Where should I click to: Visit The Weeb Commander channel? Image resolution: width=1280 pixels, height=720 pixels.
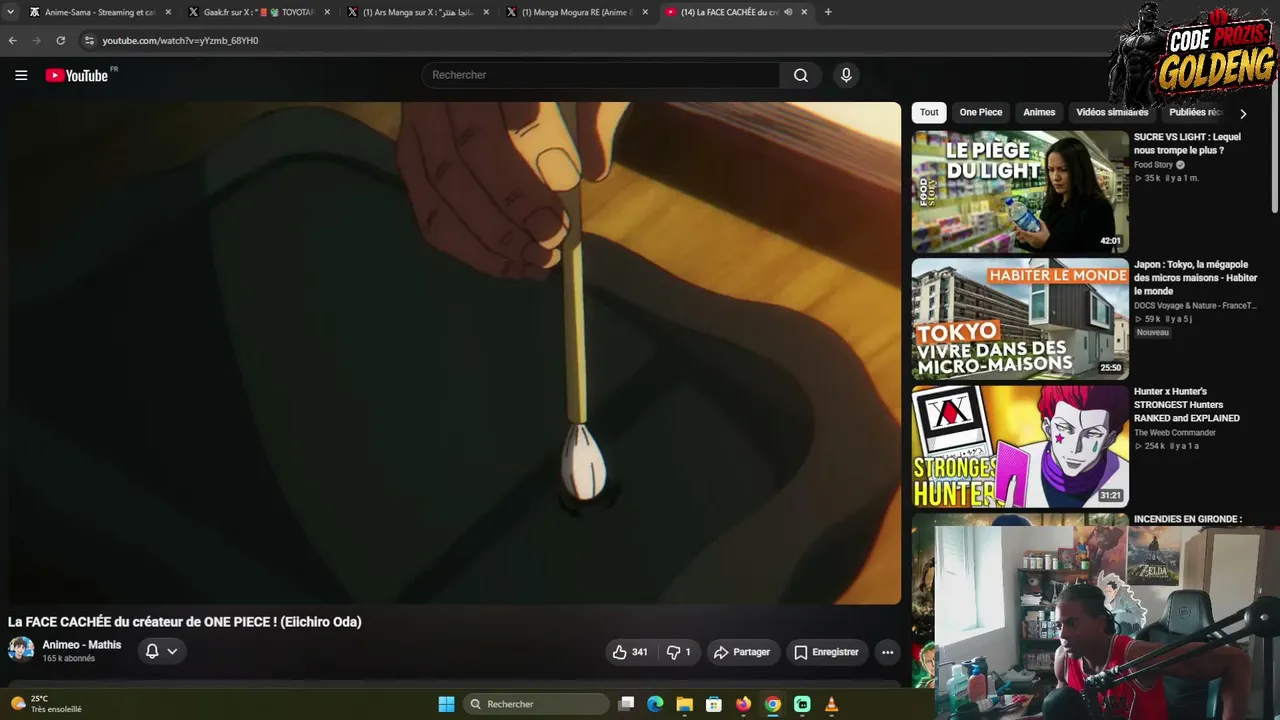click(x=1175, y=433)
